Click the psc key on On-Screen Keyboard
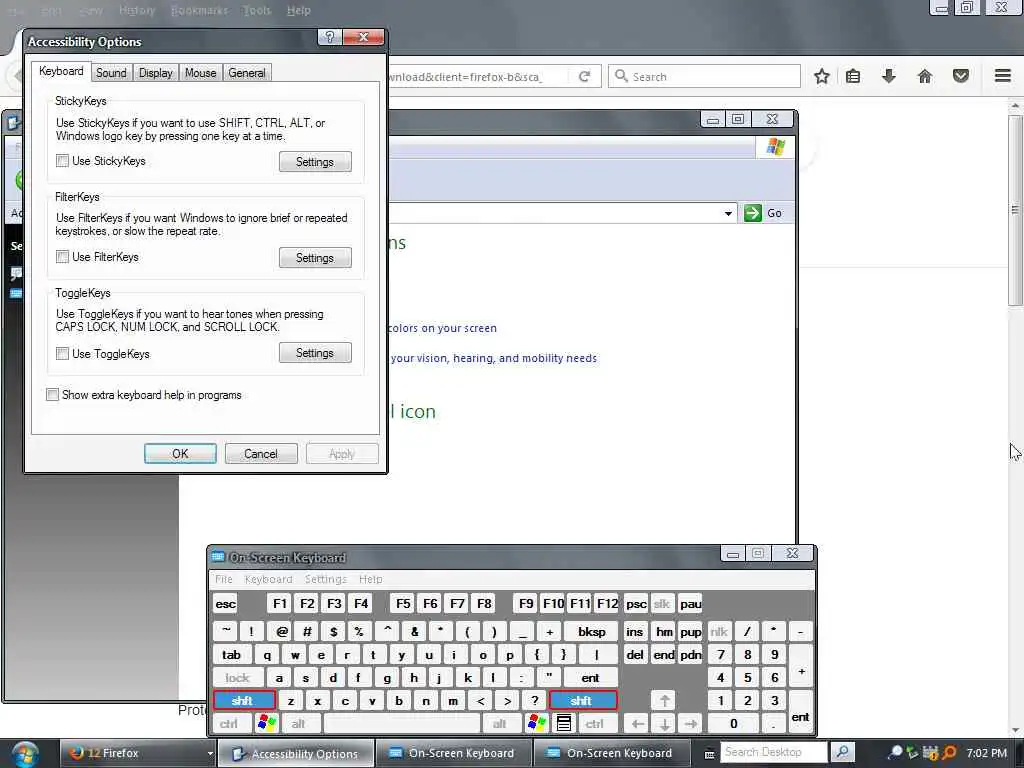The width and height of the screenshot is (1024, 768). [636, 604]
